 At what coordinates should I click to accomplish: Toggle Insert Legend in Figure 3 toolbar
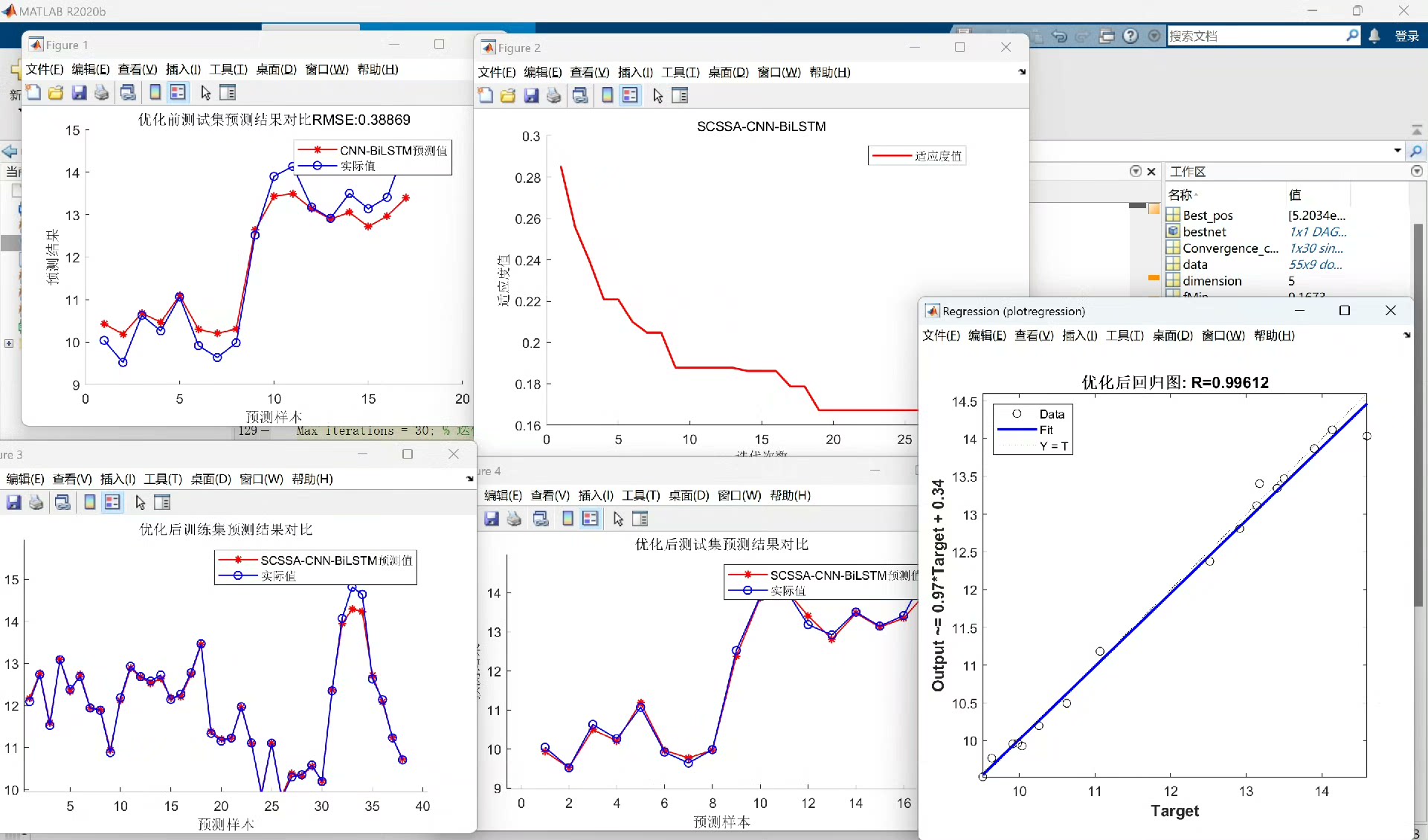coord(112,503)
